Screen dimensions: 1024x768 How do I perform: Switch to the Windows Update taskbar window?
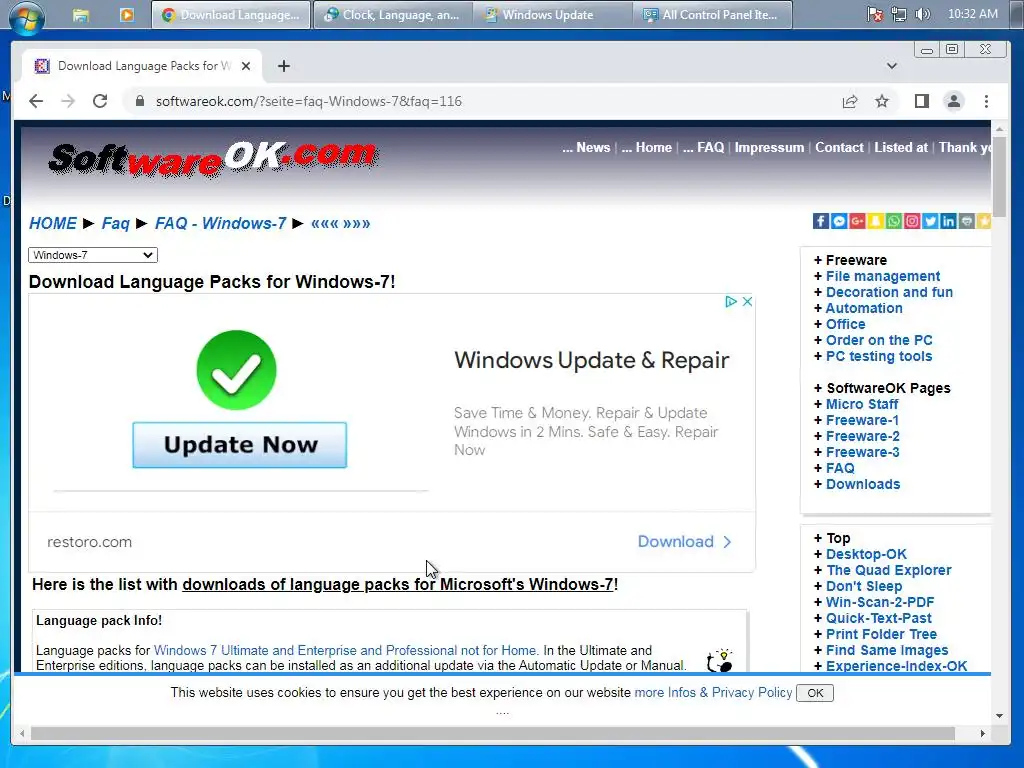pos(552,15)
